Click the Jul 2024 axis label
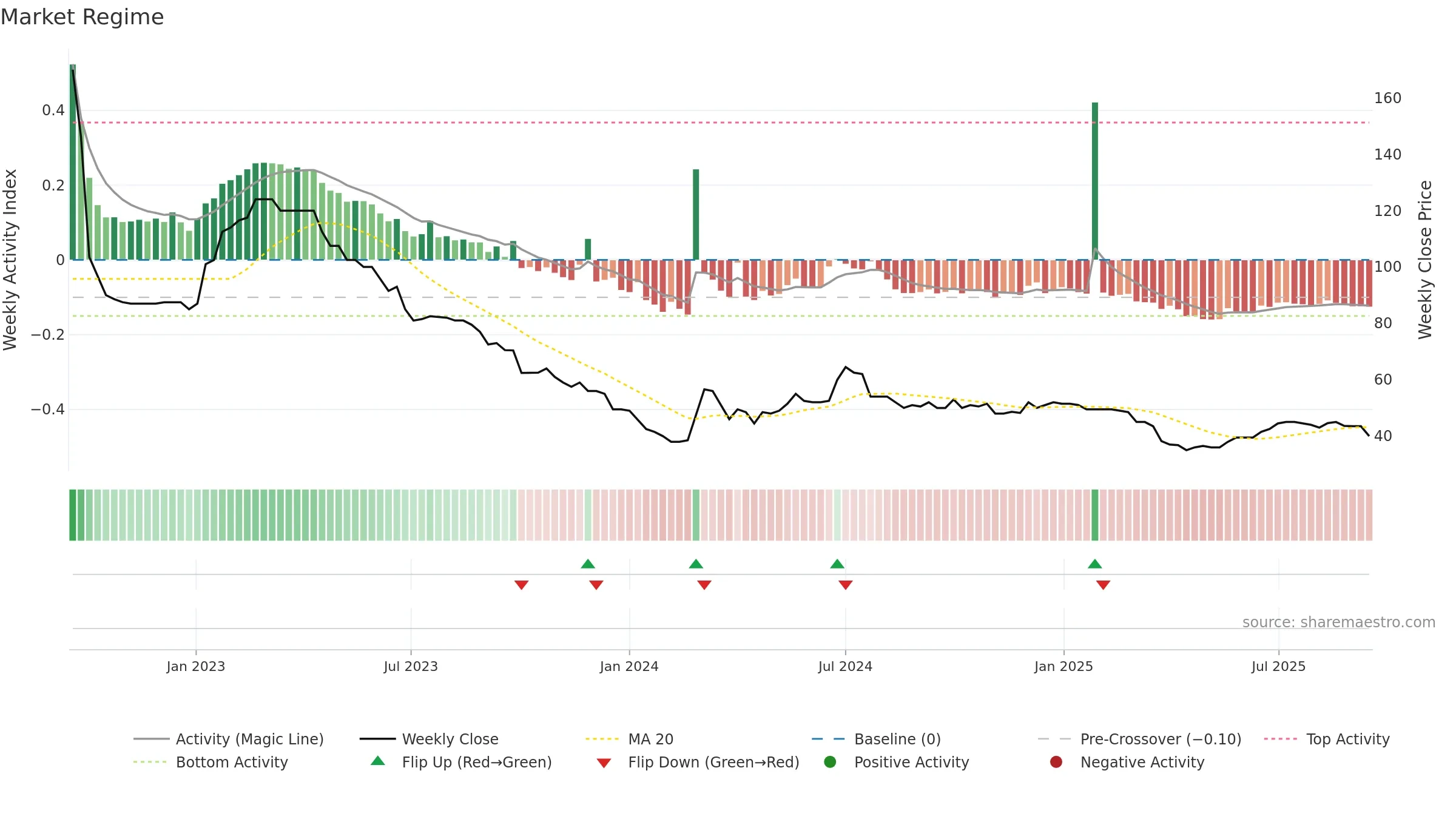The width and height of the screenshot is (1456, 819). pos(845,667)
